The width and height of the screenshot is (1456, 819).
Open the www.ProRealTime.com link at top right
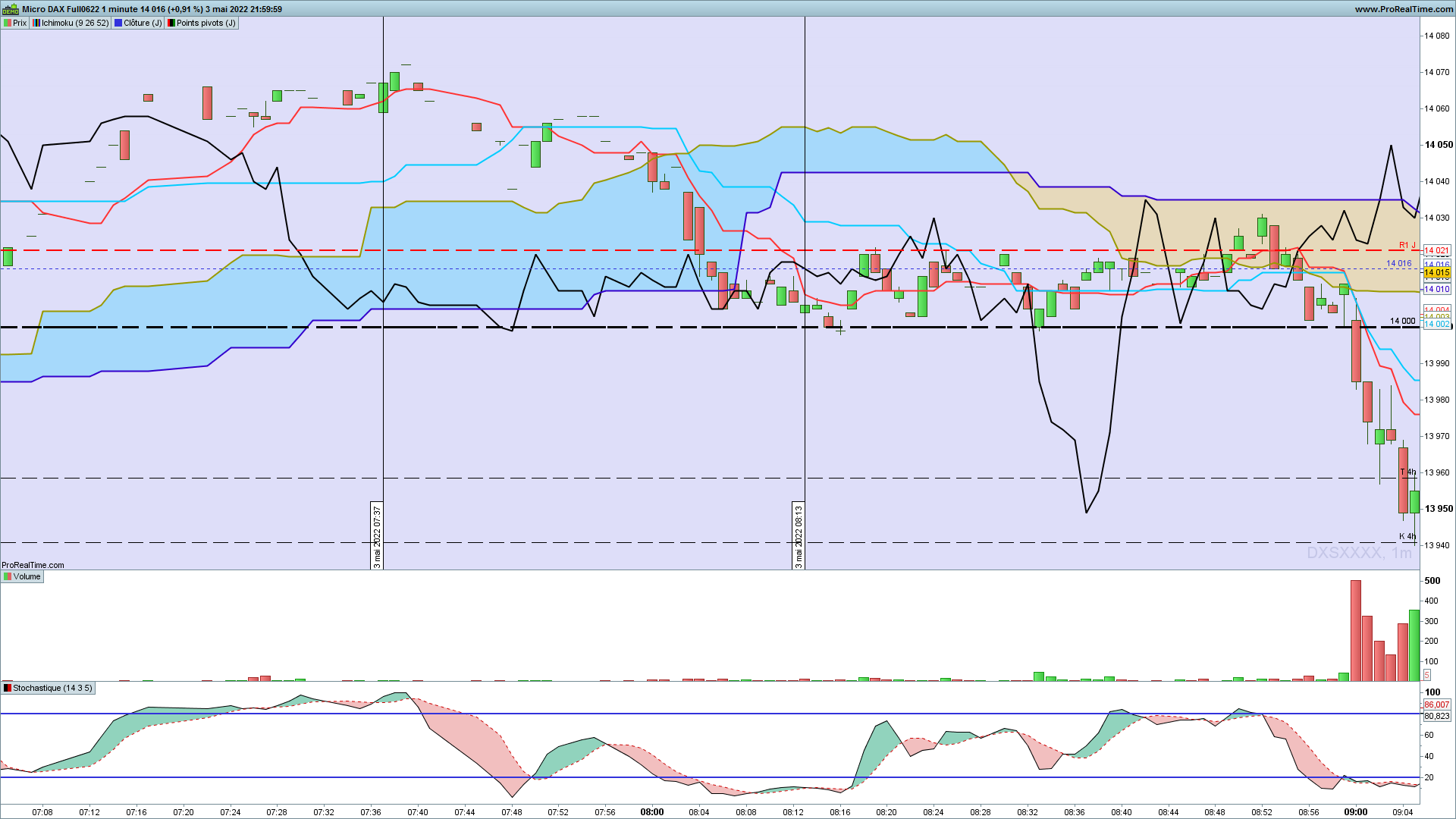tap(1404, 9)
